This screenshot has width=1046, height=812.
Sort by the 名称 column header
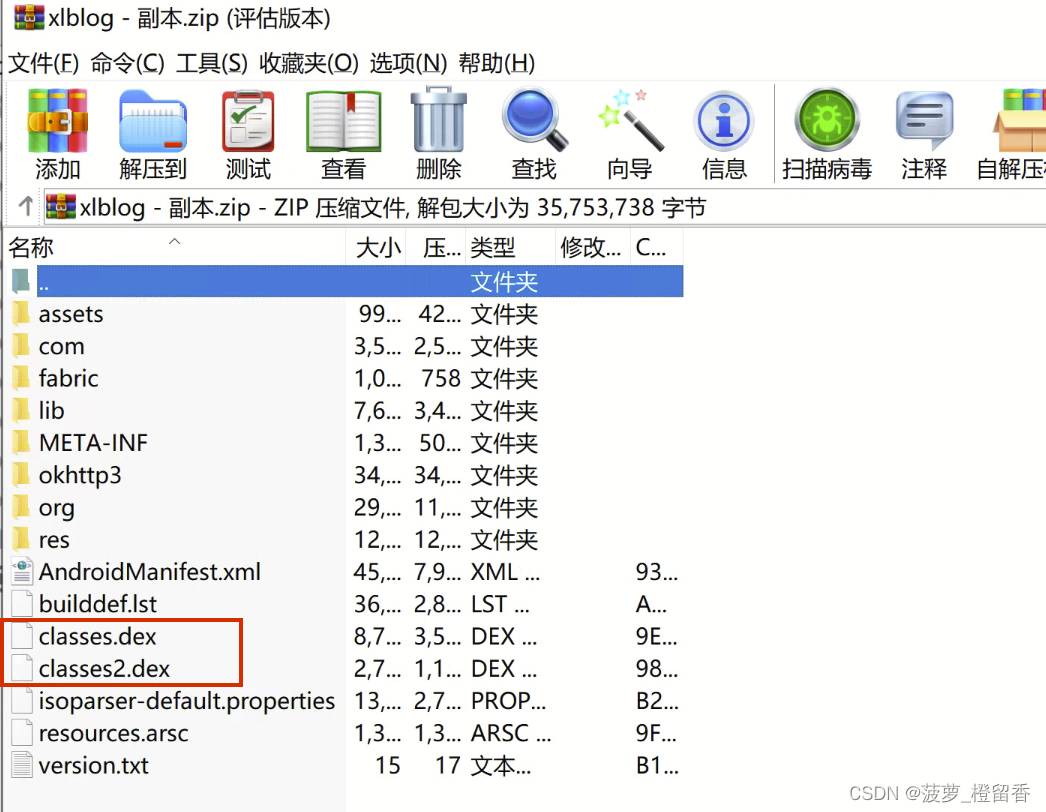[175, 247]
